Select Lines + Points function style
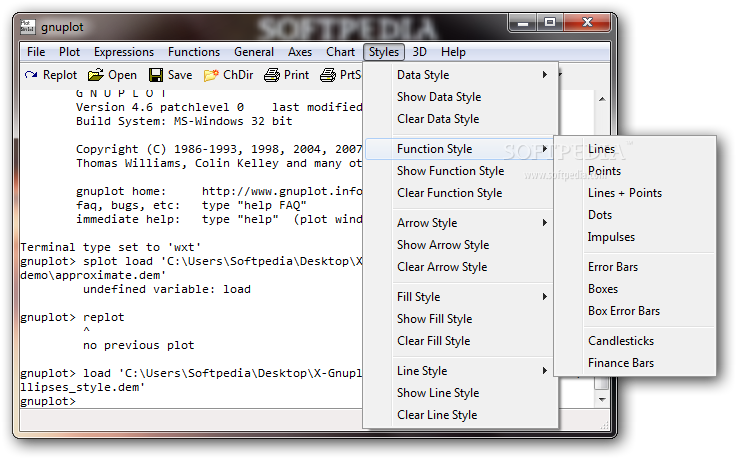 (635, 193)
